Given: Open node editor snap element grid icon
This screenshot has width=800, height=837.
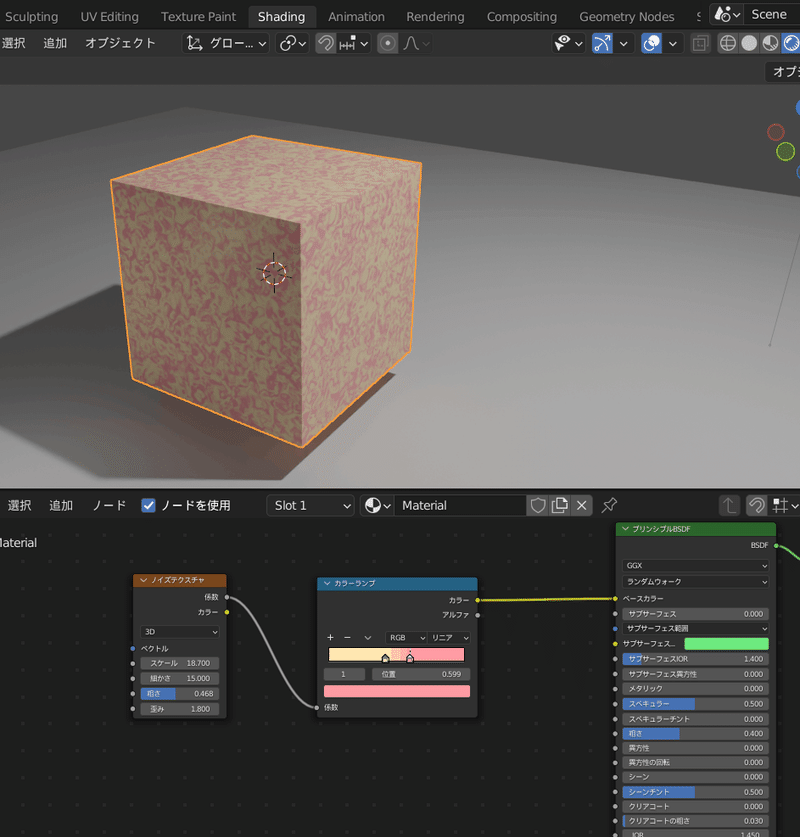Looking at the screenshot, I should 784,506.
